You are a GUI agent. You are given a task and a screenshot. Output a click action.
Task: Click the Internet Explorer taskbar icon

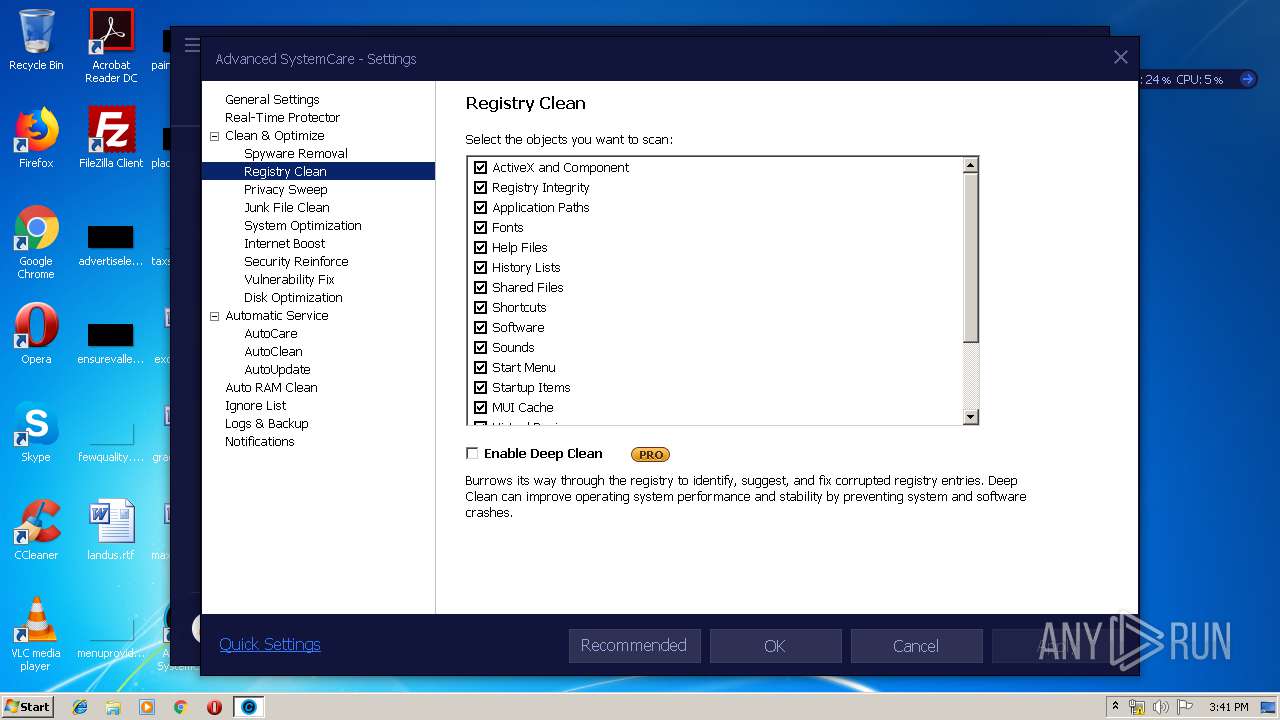(80, 707)
